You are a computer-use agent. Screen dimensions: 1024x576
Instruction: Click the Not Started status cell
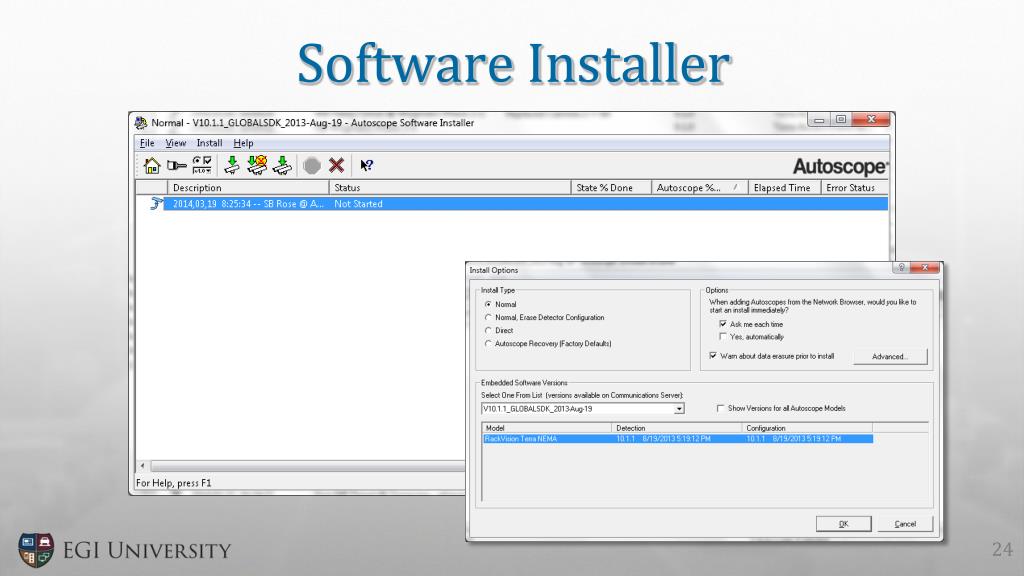tap(359, 204)
